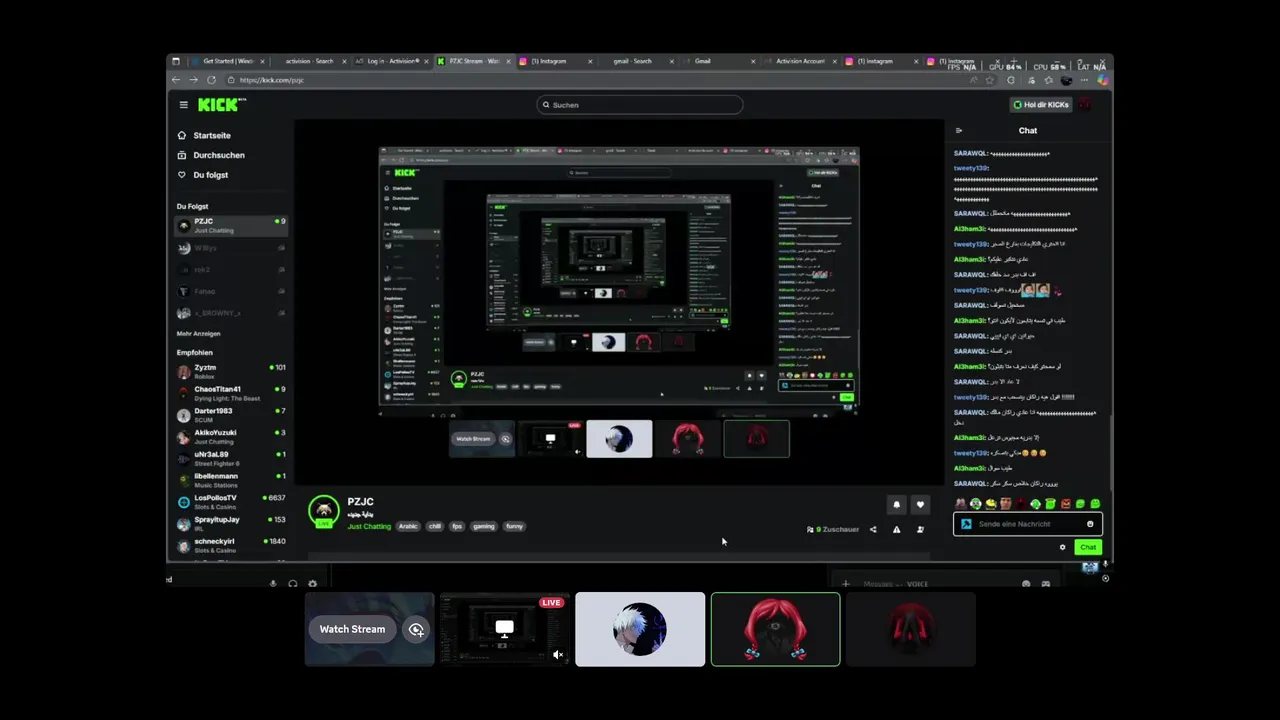This screenshot has width=1280, height=720.
Task: Open schneckyirl channel in recommended list
Action: point(231,545)
